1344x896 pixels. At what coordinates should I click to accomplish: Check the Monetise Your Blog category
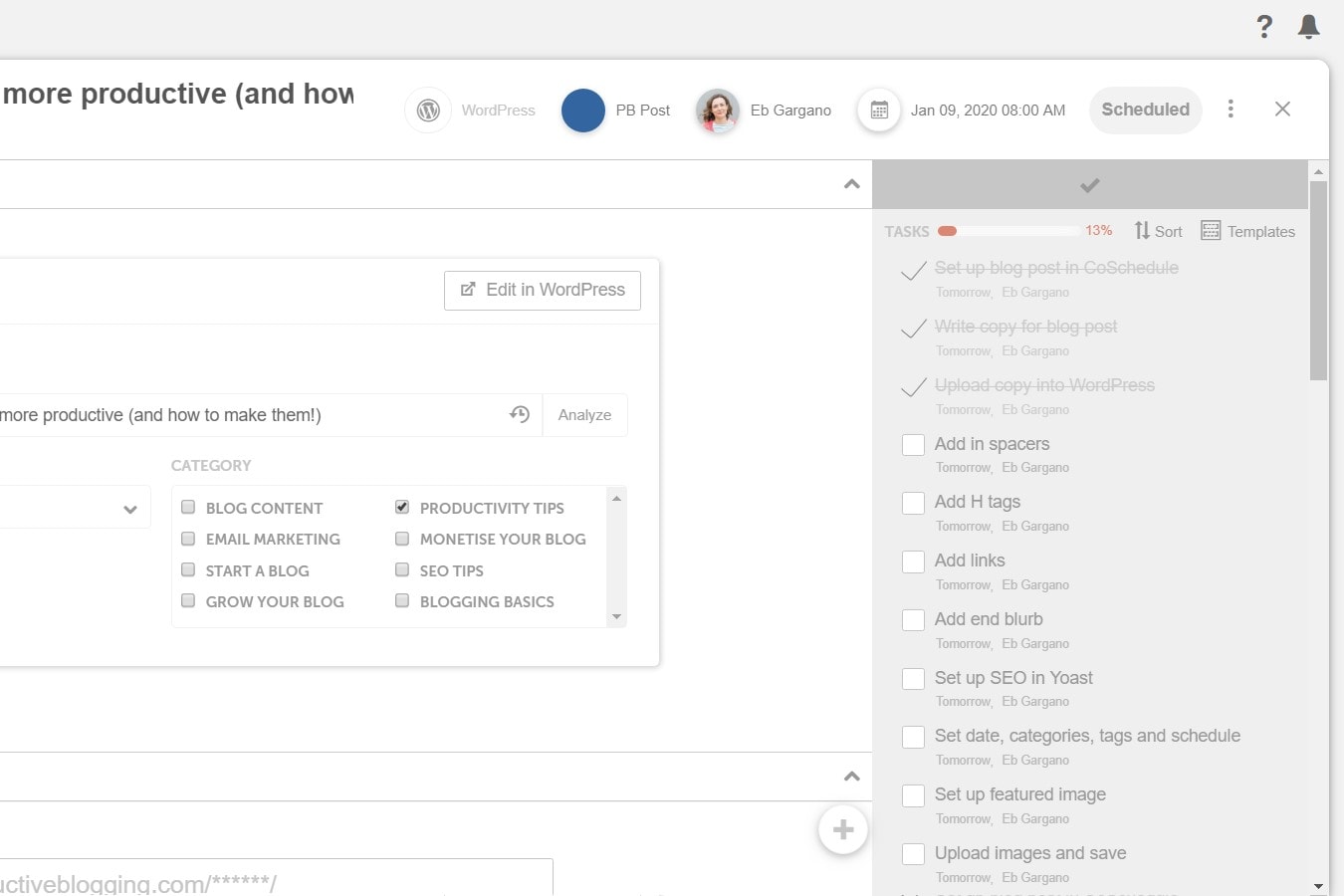click(402, 539)
